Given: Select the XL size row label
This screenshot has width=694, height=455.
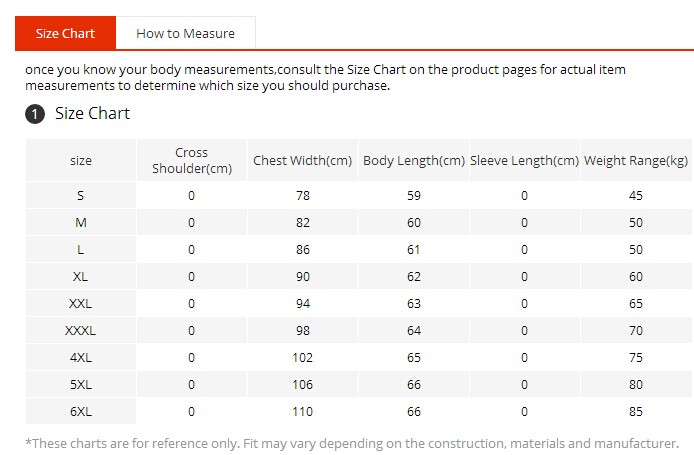Looking at the screenshot, I should 81,276.
